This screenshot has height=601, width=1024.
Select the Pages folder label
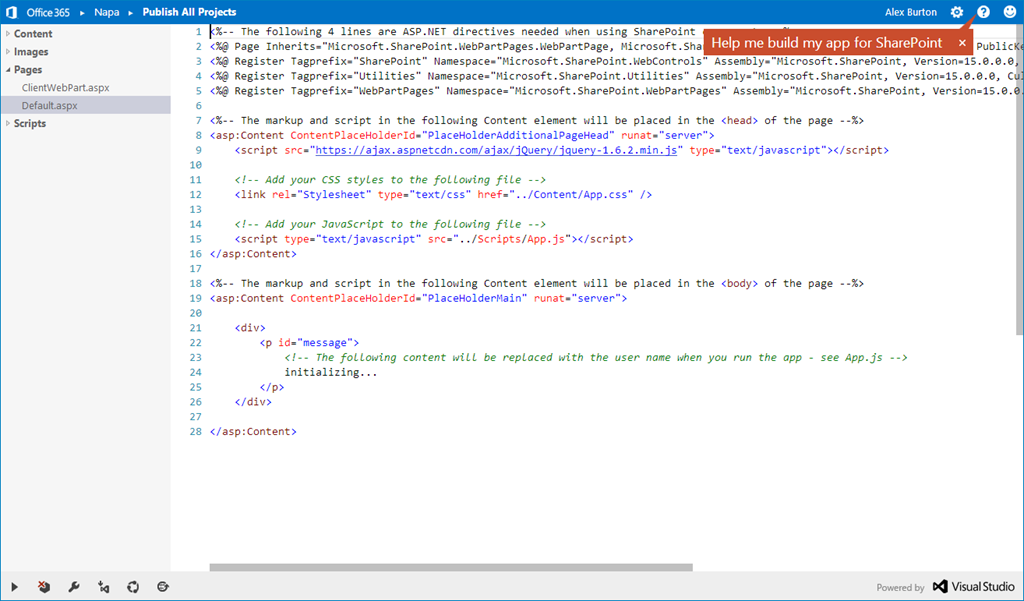click(x=28, y=69)
